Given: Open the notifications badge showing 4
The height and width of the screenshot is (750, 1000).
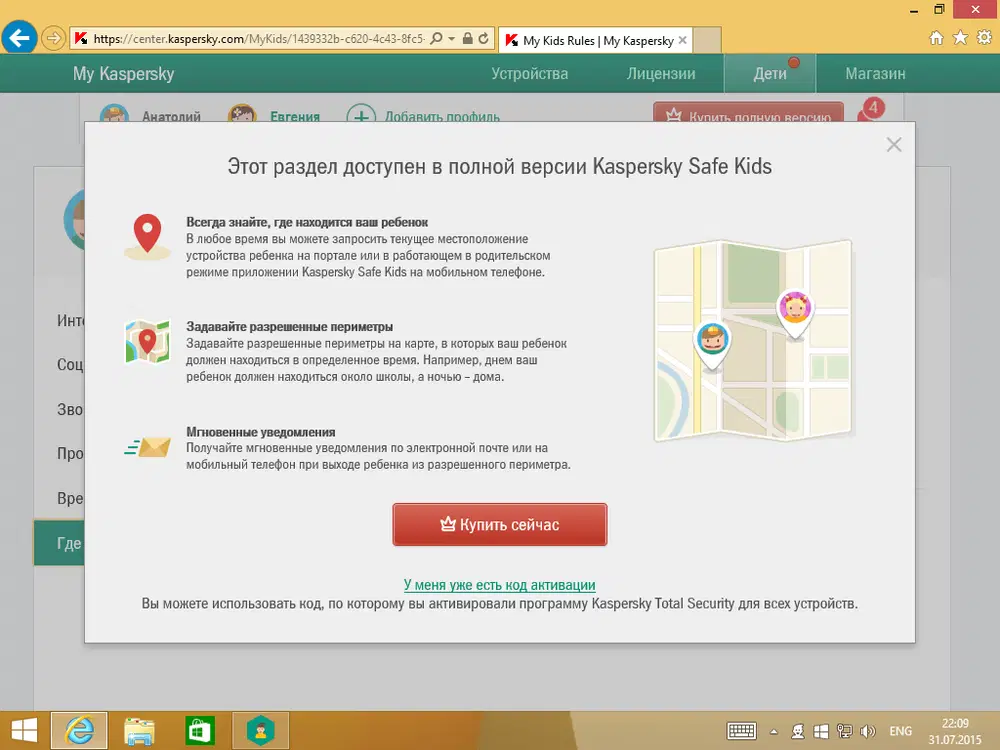Looking at the screenshot, I should [x=872, y=109].
